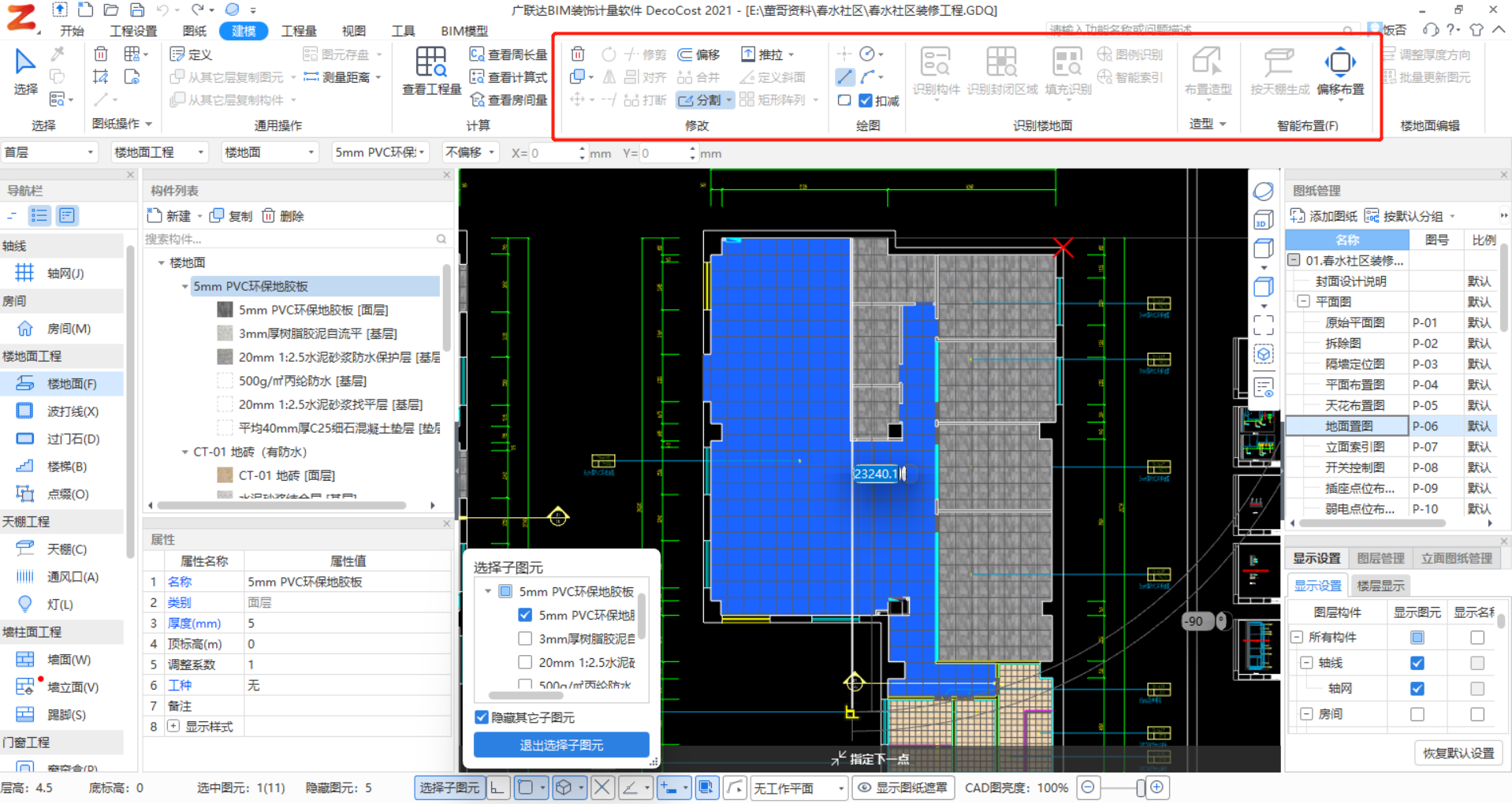Click 3D view icon on canvas toolbar
Image resolution: width=1512 pixels, height=804 pixels.
tap(1264, 220)
